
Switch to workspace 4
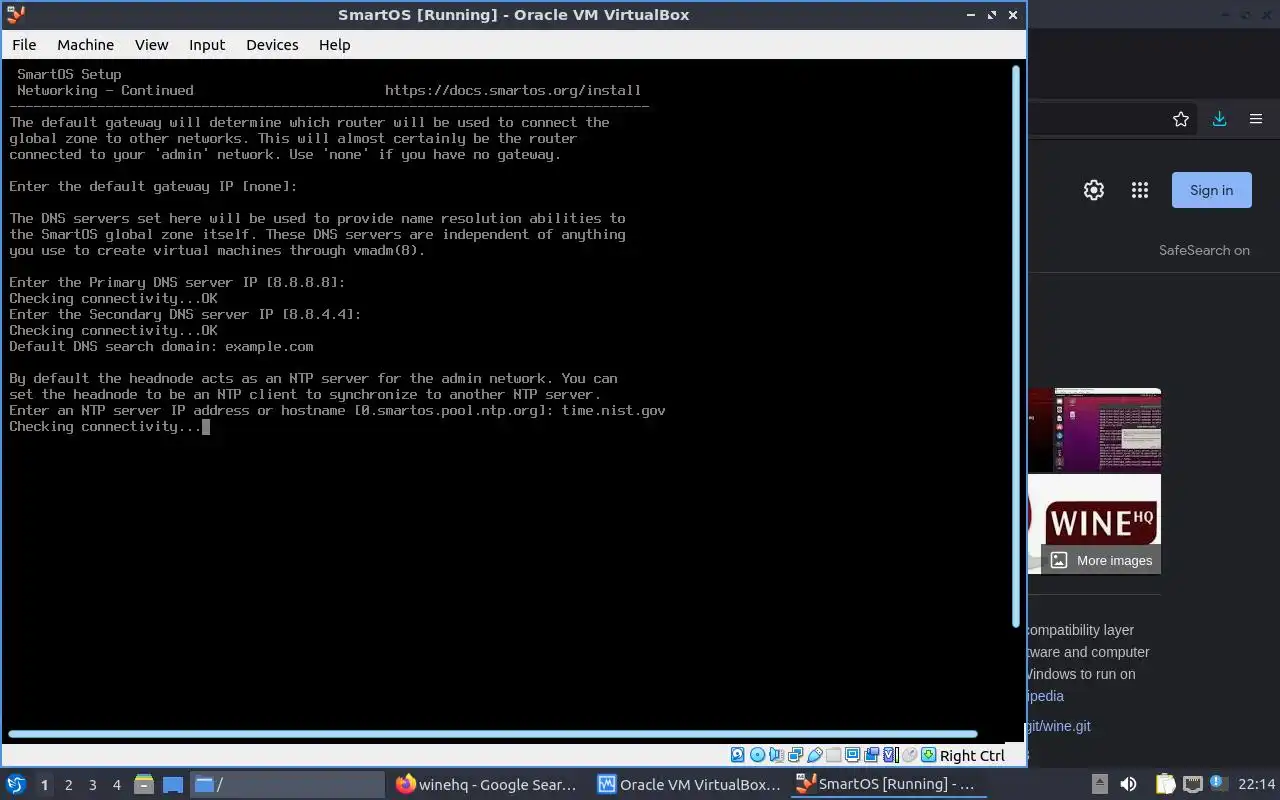[116, 785]
